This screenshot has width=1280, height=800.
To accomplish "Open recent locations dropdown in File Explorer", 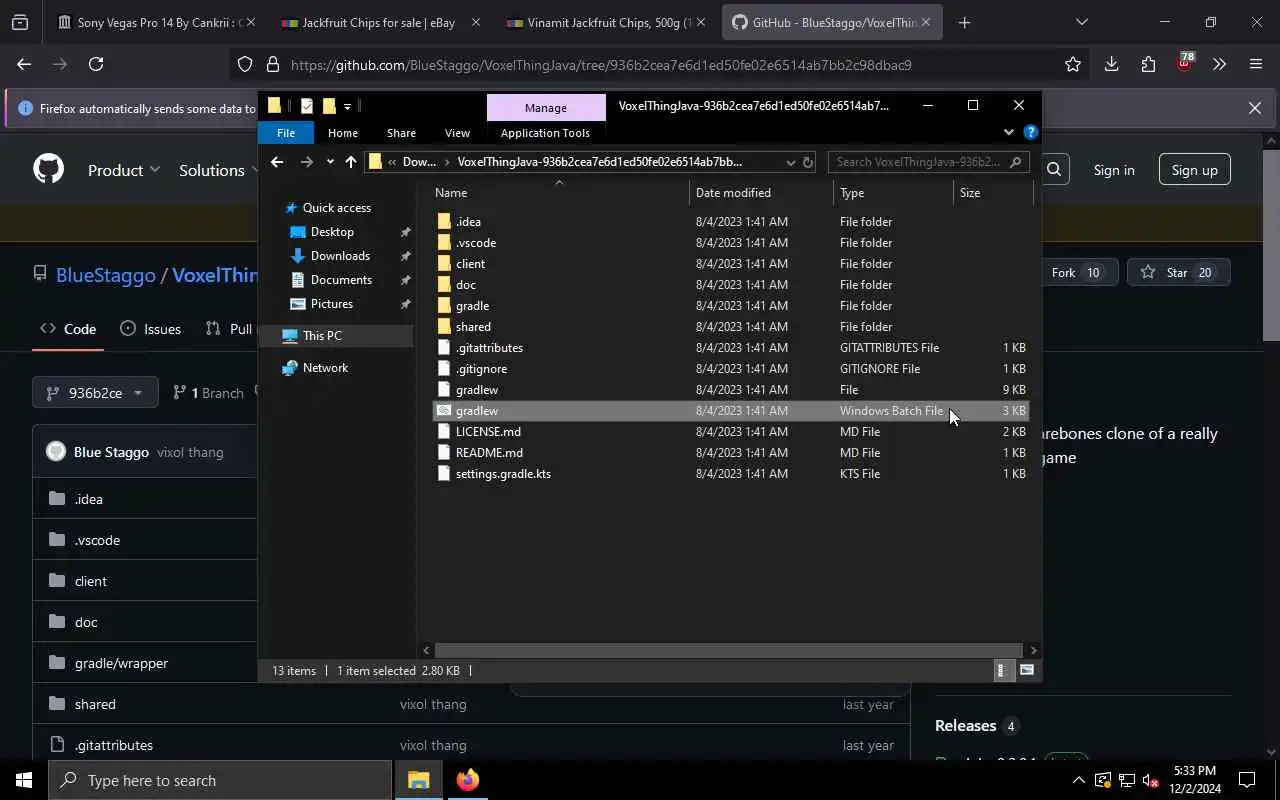I will (x=330, y=162).
